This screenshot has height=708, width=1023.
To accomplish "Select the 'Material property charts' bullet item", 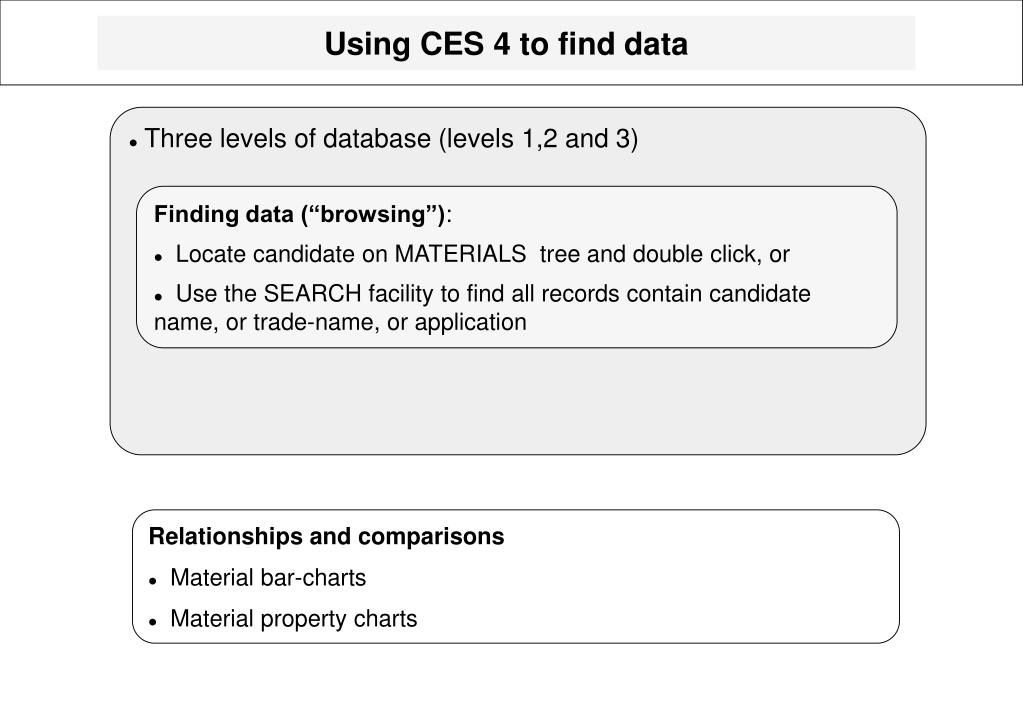I will click(294, 619).
